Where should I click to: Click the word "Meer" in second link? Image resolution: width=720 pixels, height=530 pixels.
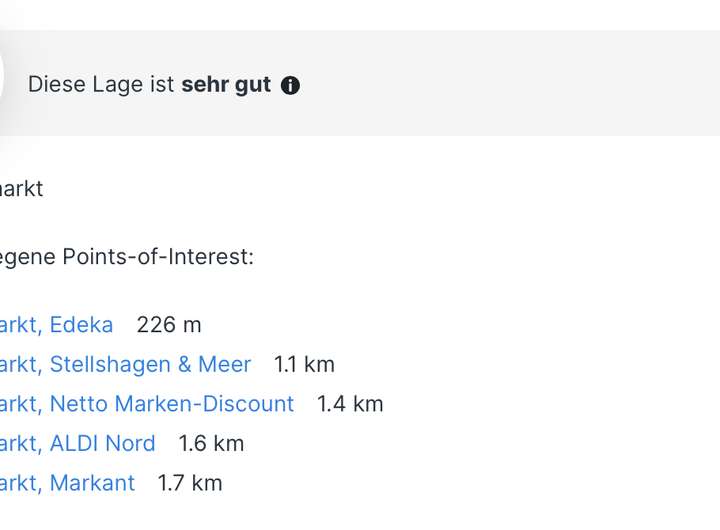point(225,365)
